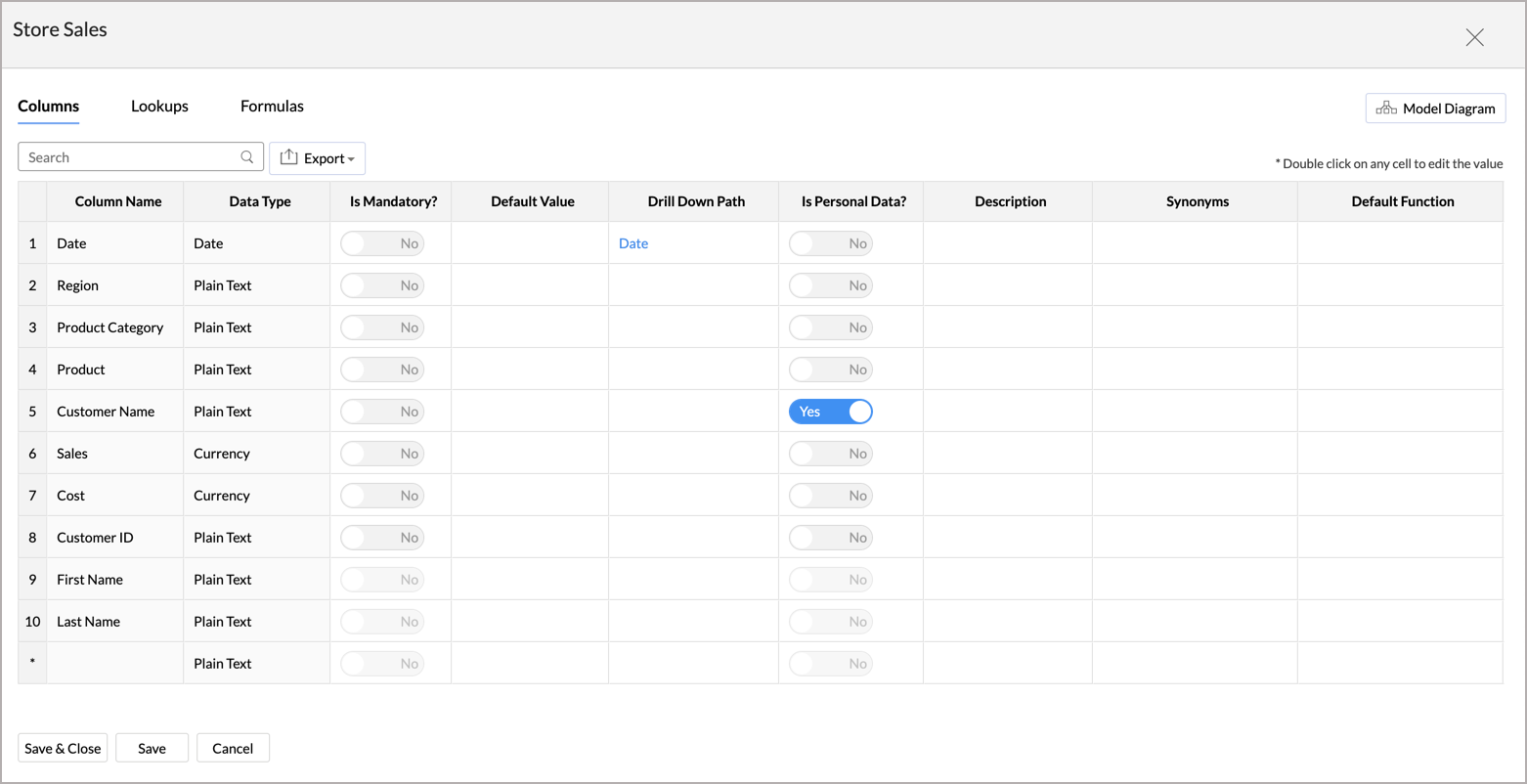Click the Save button
This screenshot has height=784, width=1527.
152,748
